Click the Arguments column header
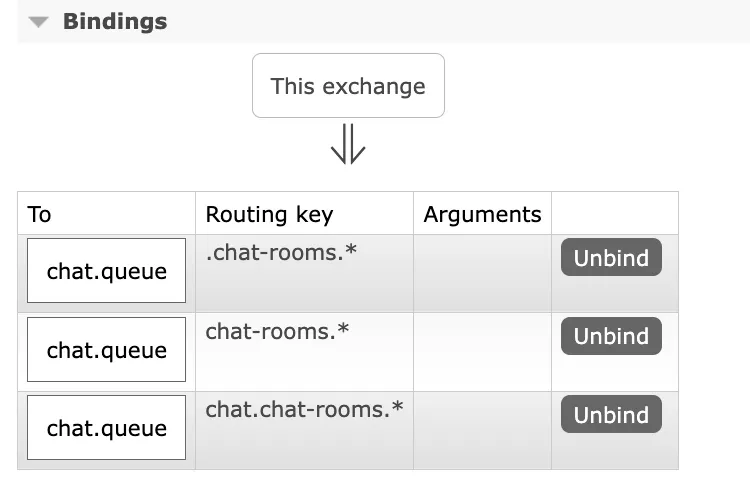Image resolution: width=750 pixels, height=504 pixels. [482, 214]
